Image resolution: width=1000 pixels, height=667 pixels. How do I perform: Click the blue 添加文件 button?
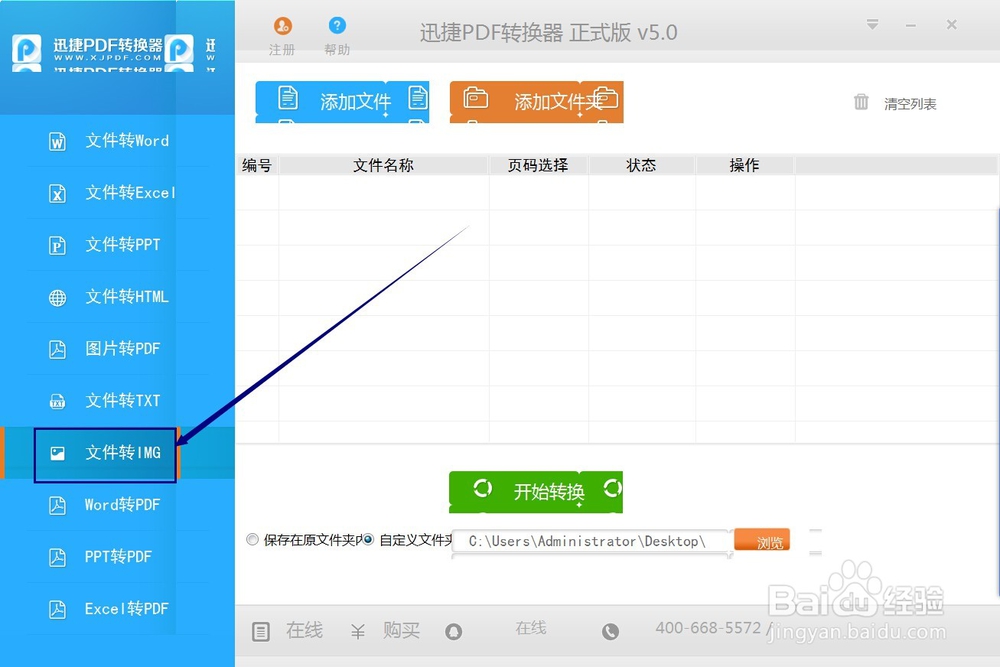point(342,101)
